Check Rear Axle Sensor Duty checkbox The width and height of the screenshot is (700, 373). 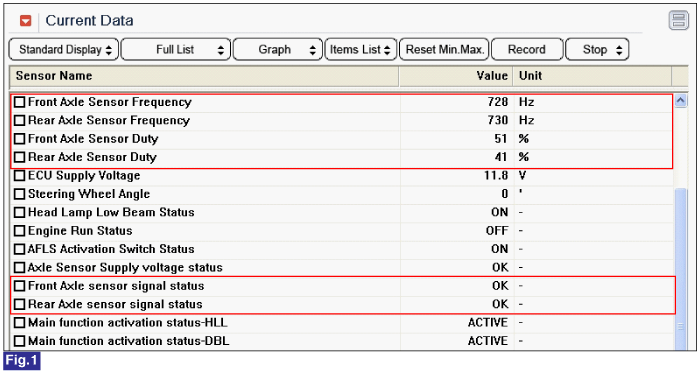click(19, 157)
